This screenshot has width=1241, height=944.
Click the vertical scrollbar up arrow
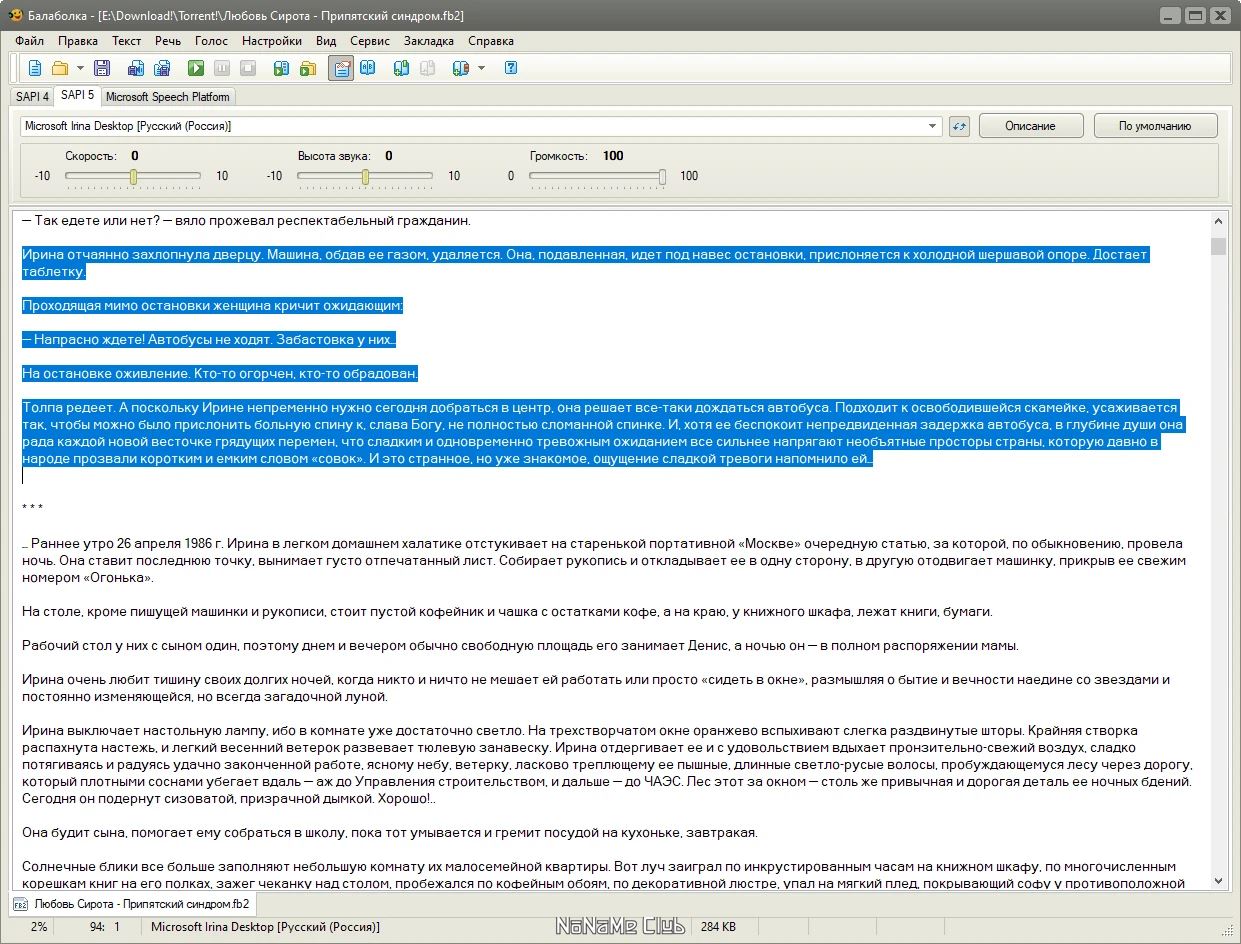click(1218, 220)
